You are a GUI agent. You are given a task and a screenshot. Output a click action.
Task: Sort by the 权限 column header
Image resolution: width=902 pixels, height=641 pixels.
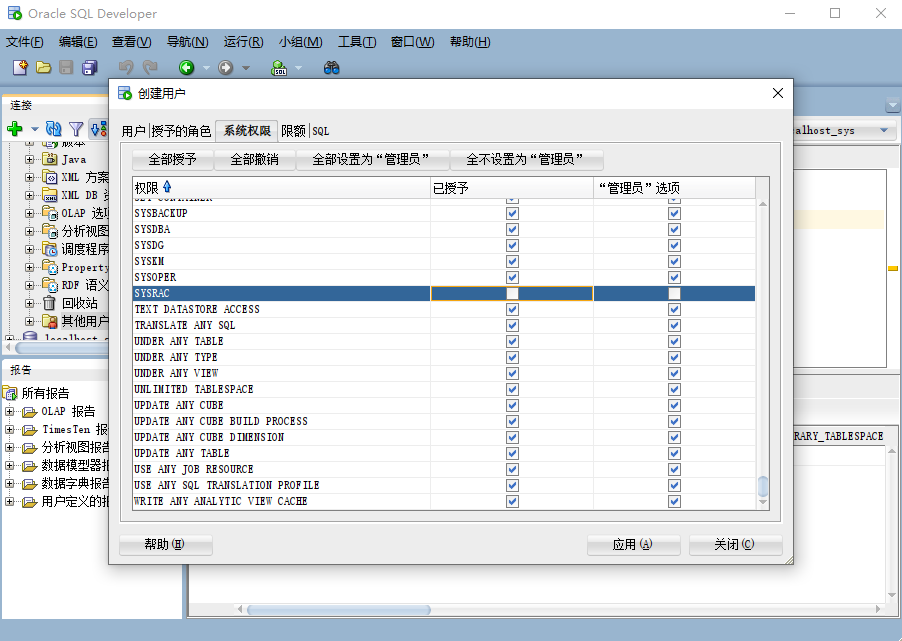[x=281, y=188]
